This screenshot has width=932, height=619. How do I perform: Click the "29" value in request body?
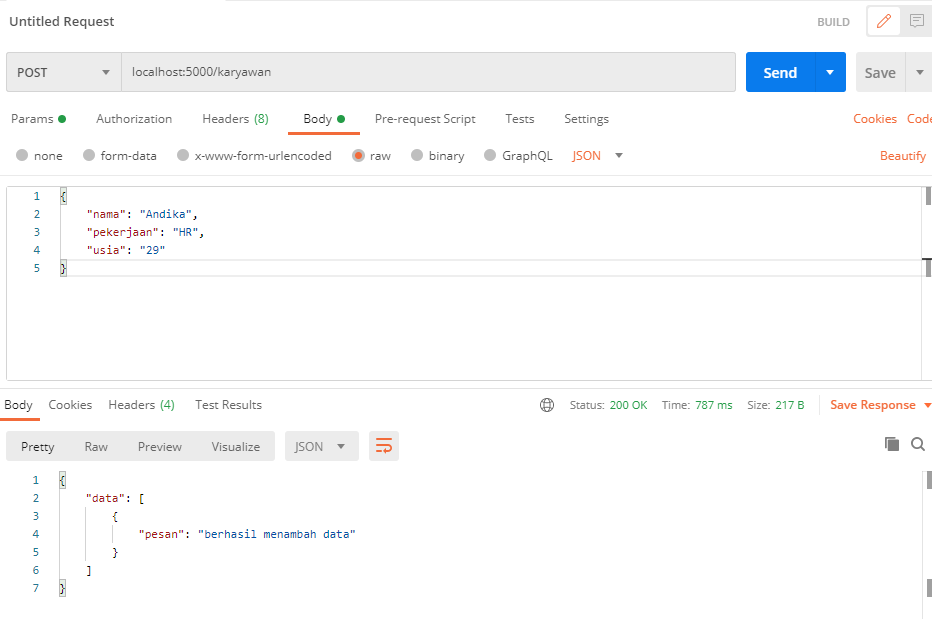(x=152, y=250)
